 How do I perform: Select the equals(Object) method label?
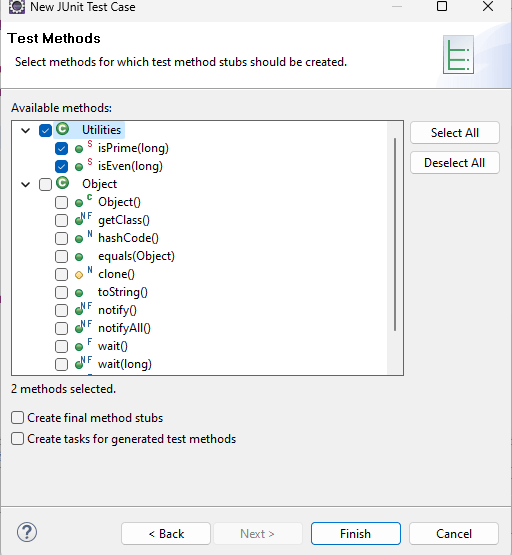coord(136,257)
